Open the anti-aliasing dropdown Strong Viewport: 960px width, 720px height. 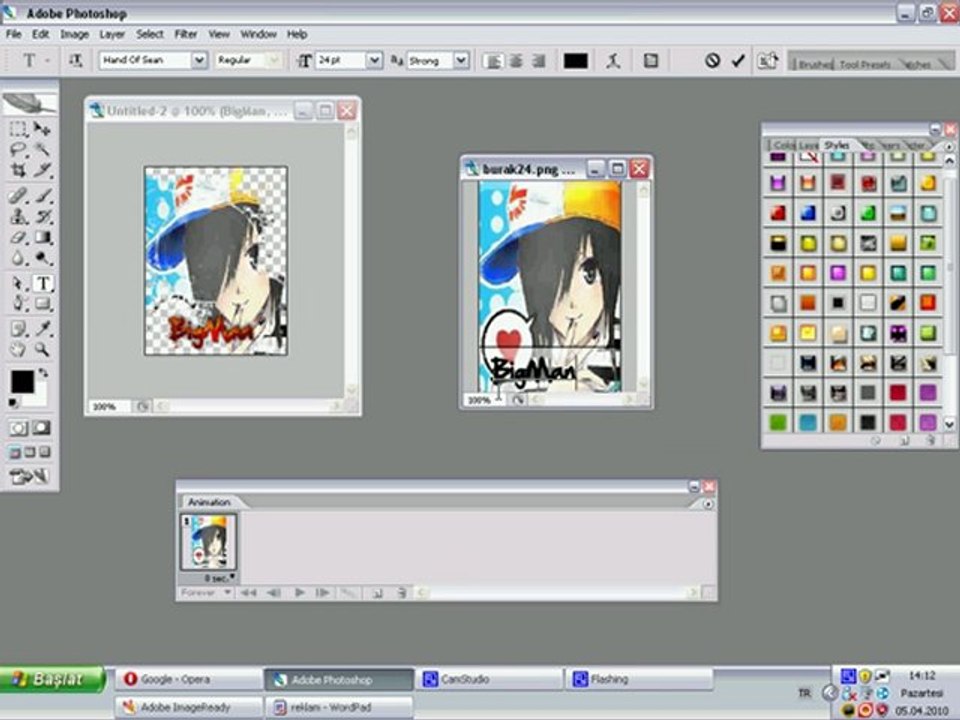(x=461, y=60)
